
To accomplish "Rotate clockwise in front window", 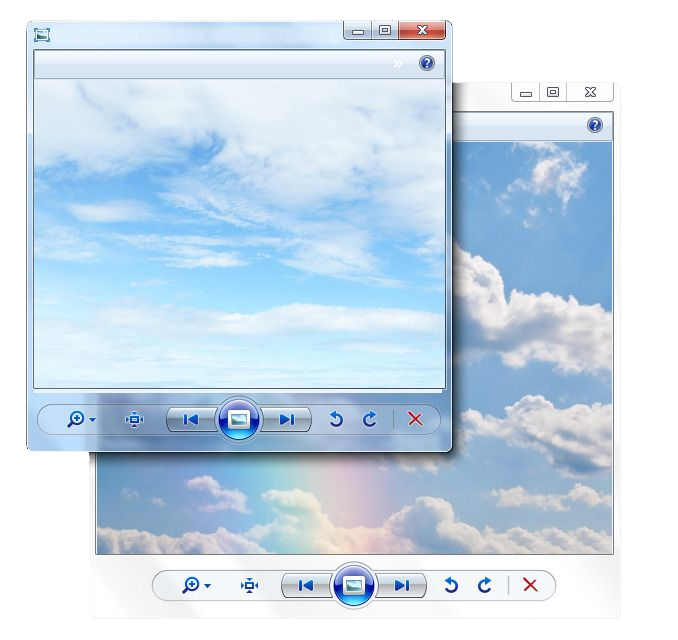I will 370,419.
